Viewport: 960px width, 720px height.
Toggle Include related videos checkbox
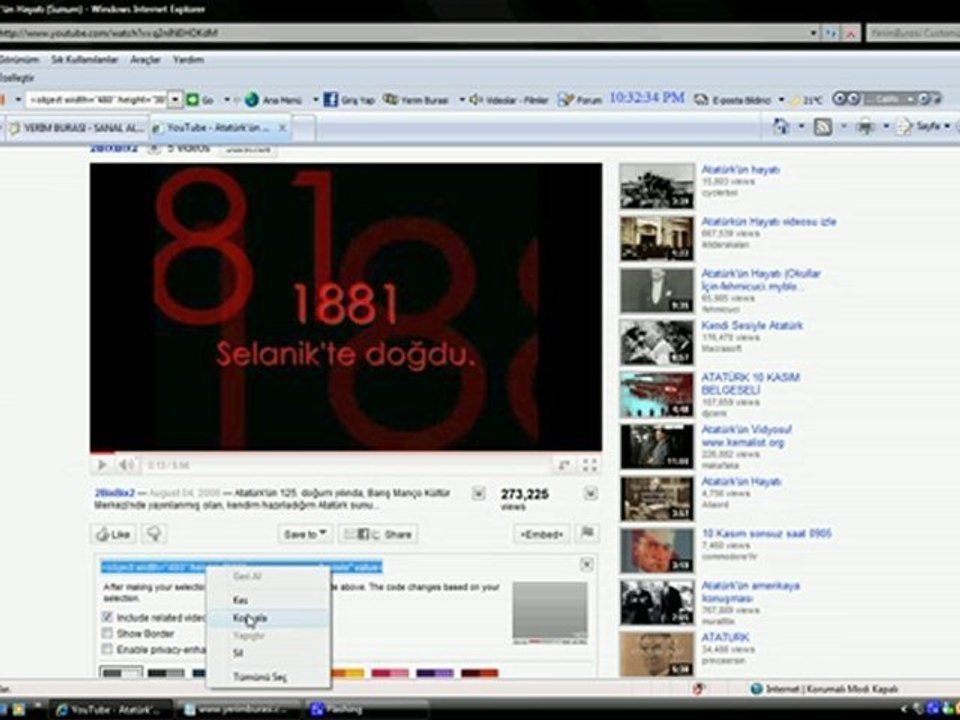(x=108, y=617)
